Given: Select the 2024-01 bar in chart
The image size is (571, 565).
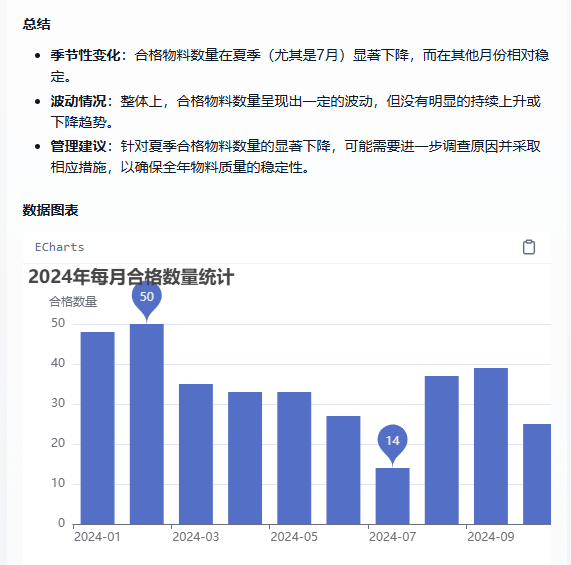Looking at the screenshot, I should tap(98, 428).
